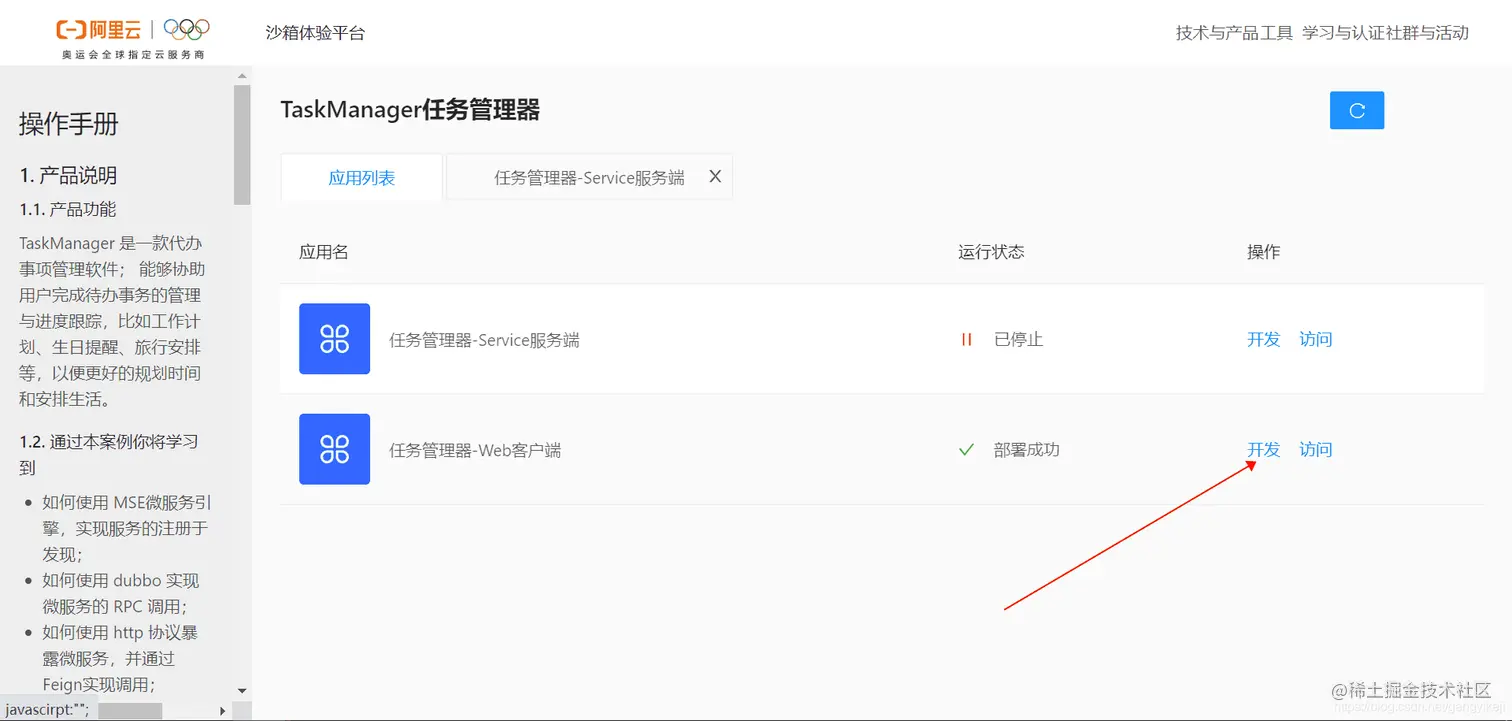Image resolution: width=1512 pixels, height=721 pixels.
Task: Click the manual scrollbar's down arrow
Action: tap(242, 690)
